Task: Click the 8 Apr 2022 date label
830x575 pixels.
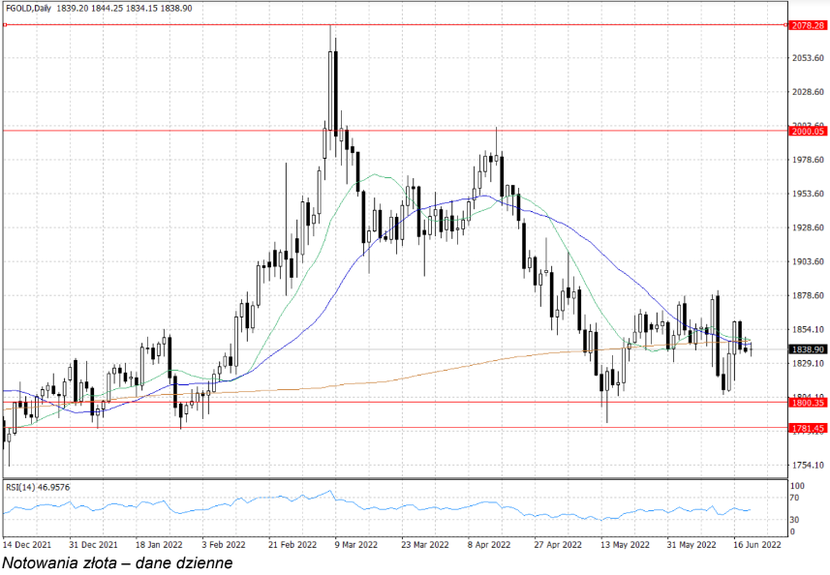Action: point(489,545)
